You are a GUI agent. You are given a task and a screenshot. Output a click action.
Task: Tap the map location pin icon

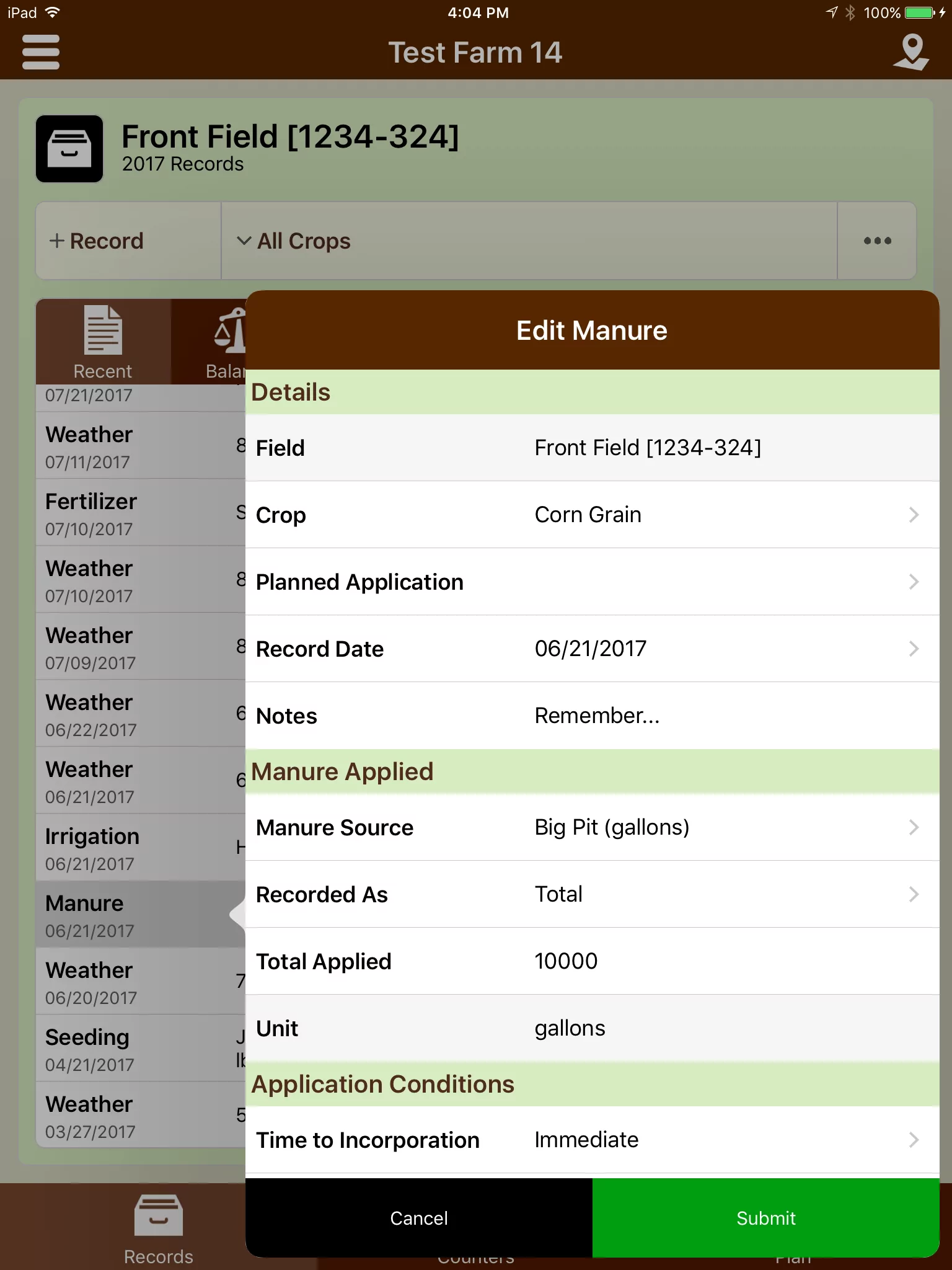[911, 52]
